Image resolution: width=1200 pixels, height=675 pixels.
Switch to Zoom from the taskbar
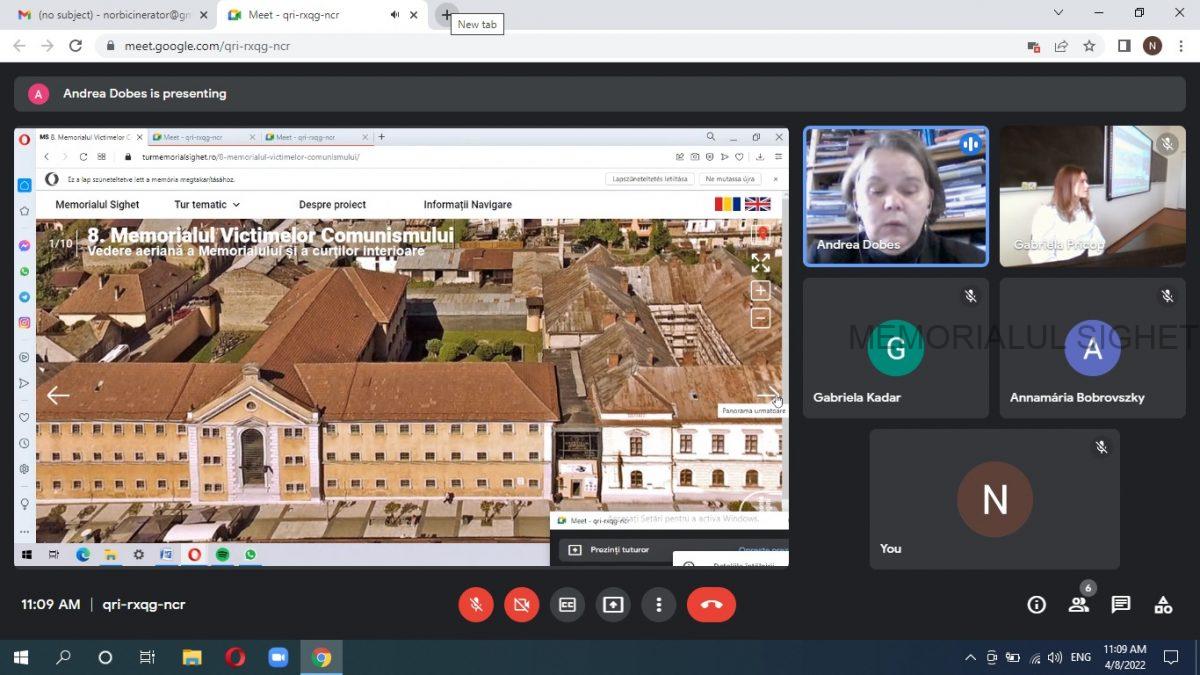click(x=278, y=657)
